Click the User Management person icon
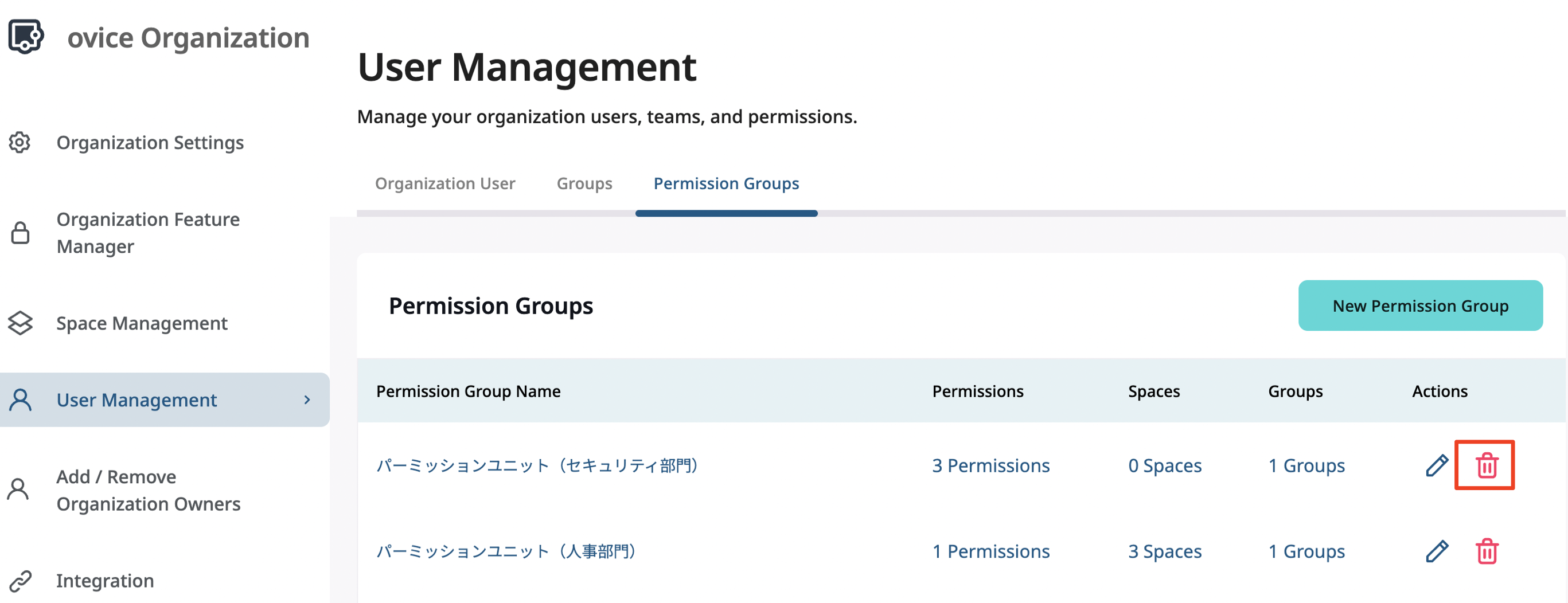 20,400
